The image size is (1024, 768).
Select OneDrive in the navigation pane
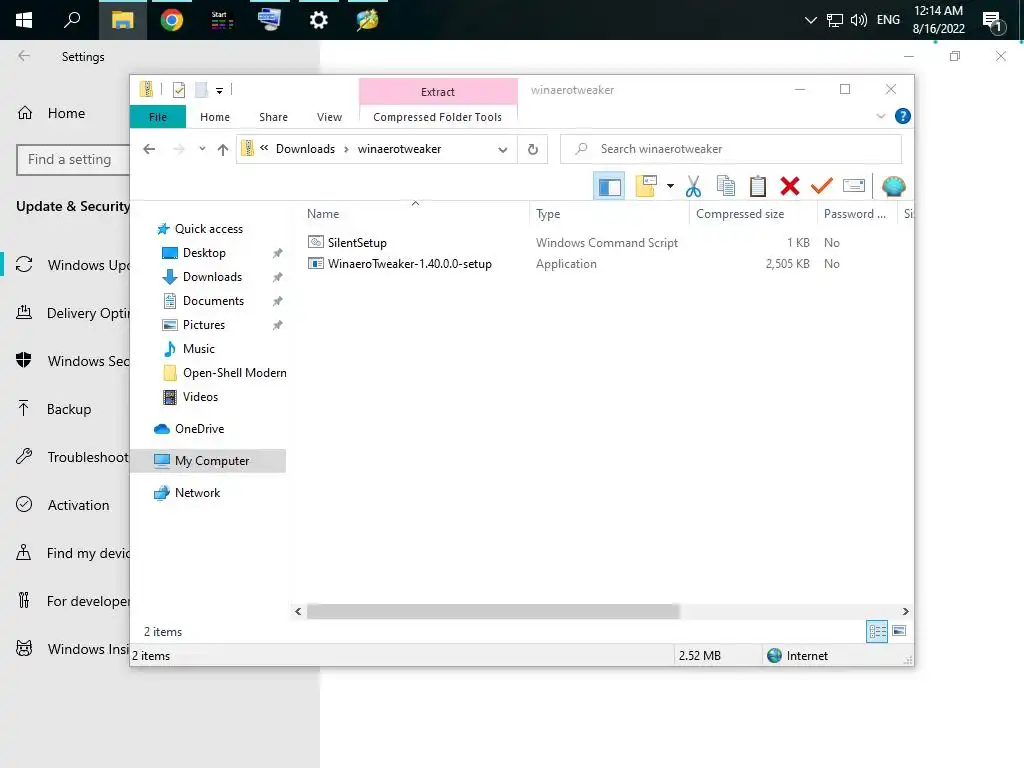(199, 429)
